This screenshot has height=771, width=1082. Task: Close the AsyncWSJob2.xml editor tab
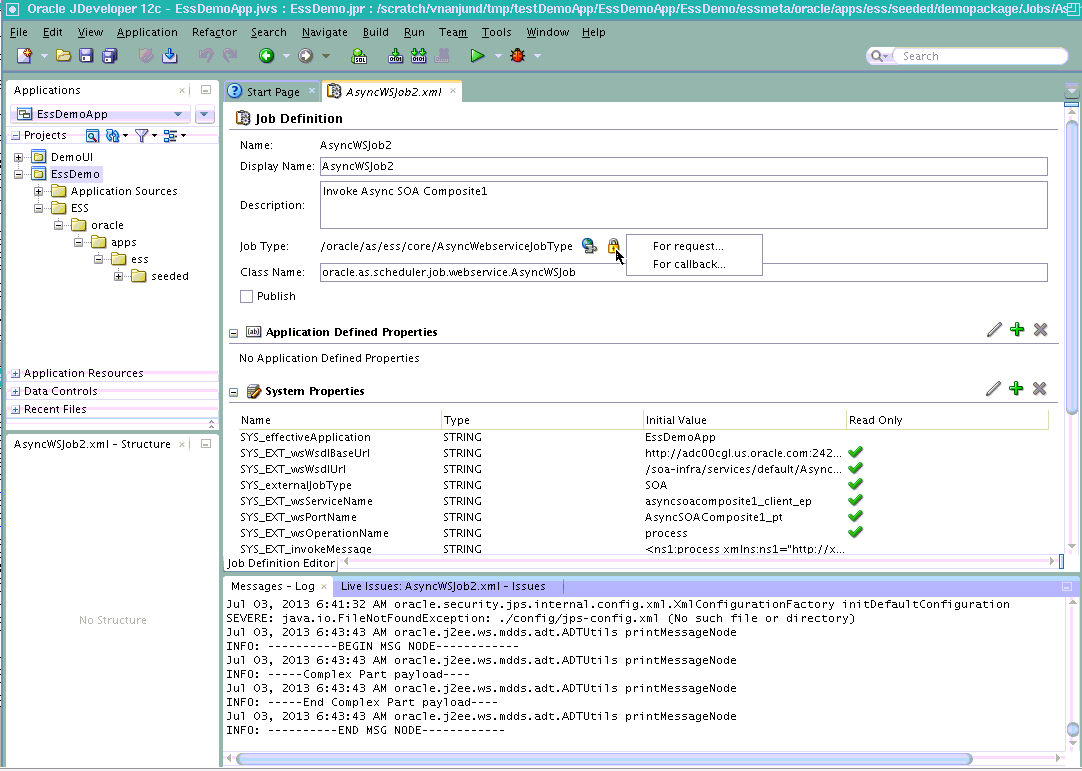coord(453,90)
